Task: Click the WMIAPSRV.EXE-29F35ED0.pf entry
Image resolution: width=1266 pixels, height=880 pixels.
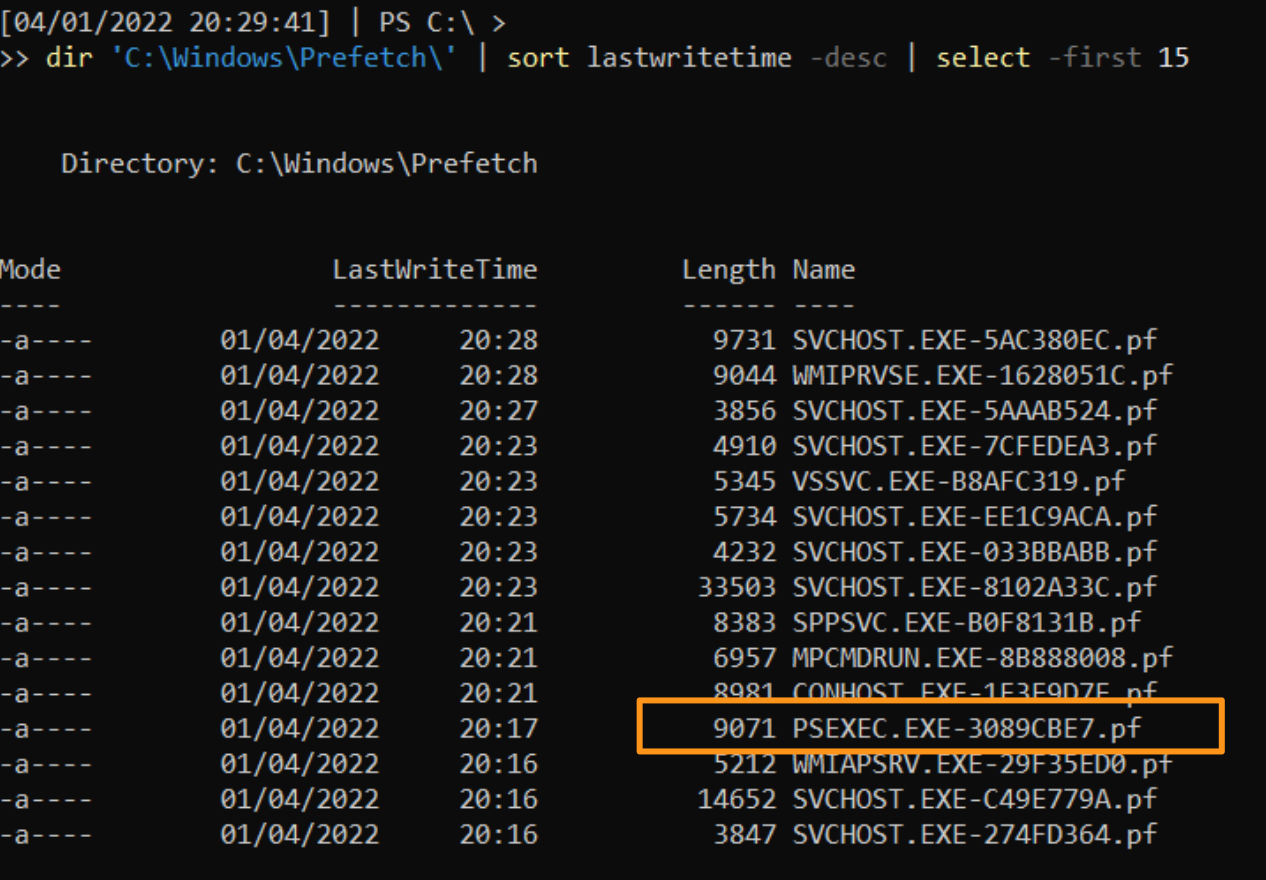Action: tap(982, 763)
